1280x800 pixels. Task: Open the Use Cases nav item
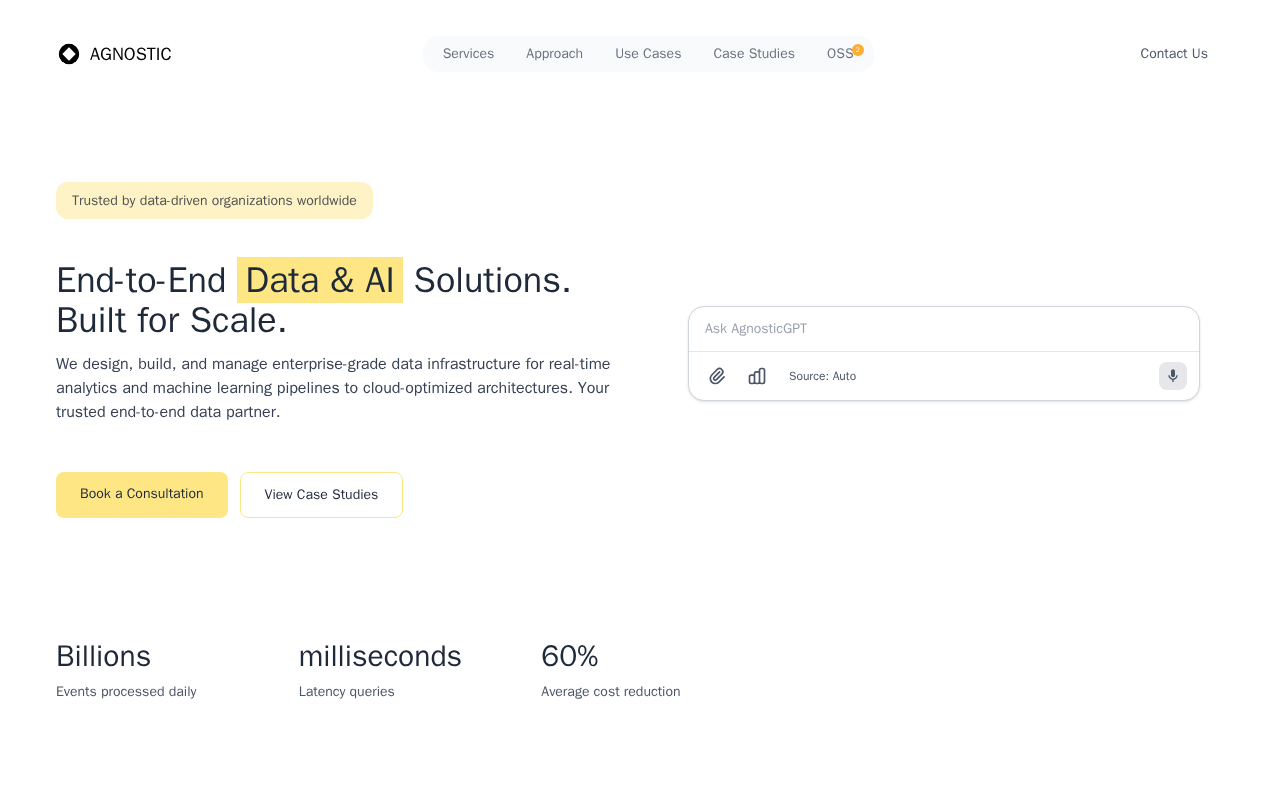(x=648, y=54)
